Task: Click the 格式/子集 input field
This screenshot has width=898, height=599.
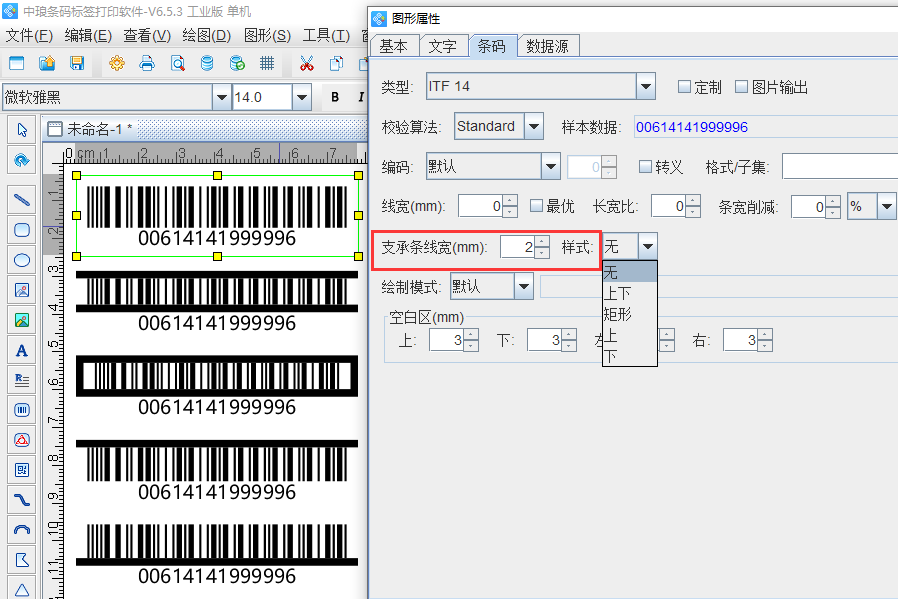Action: click(839, 167)
